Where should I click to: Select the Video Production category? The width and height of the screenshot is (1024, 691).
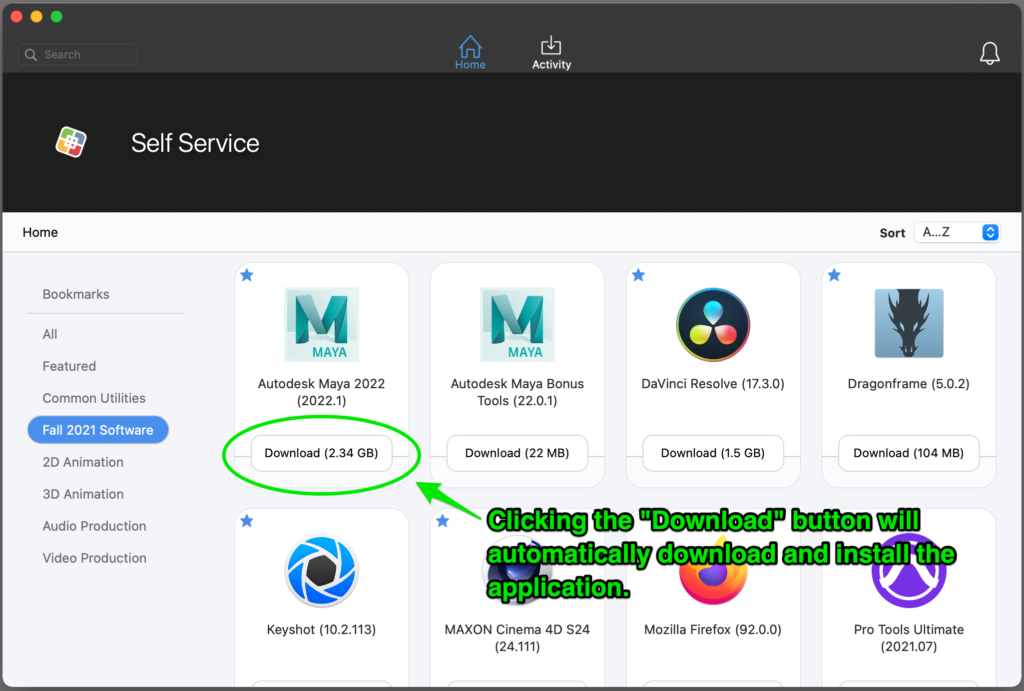(x=94, y=558)
